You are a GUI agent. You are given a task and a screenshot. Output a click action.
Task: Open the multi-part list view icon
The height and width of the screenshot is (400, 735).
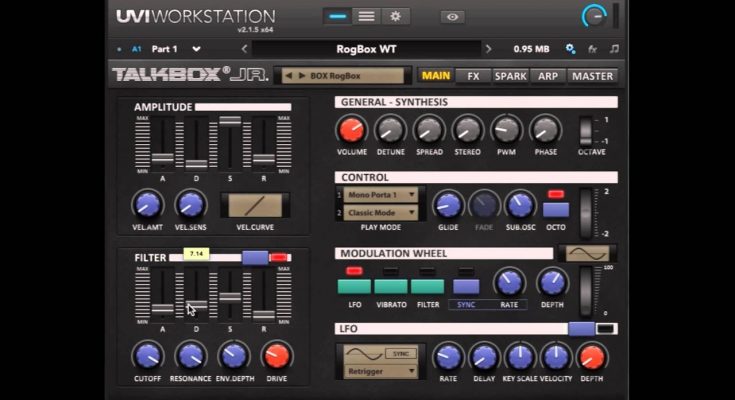point(367,16)
